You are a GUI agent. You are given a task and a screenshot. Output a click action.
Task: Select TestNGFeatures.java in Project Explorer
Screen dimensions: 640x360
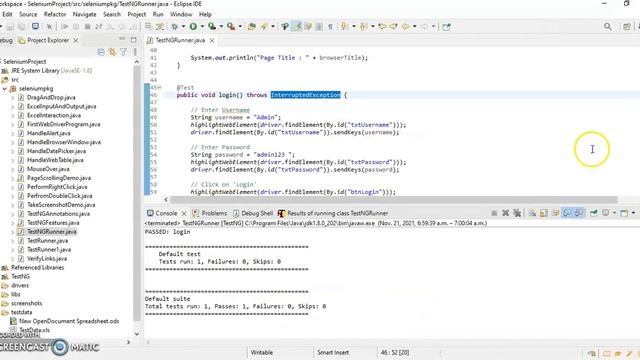53,223
